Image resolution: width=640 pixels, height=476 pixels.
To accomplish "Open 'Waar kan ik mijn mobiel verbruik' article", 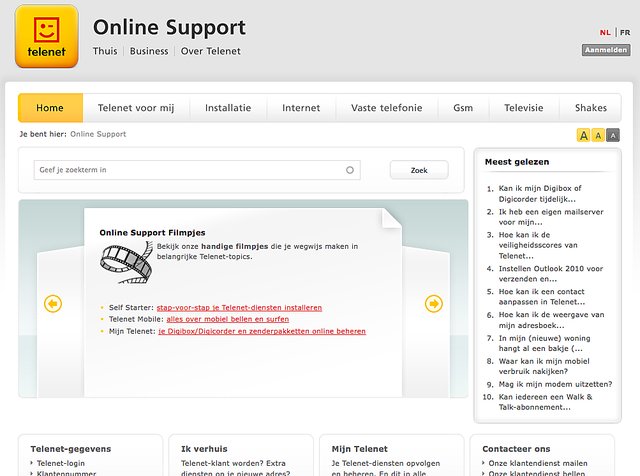I will (x=544, y=366).
